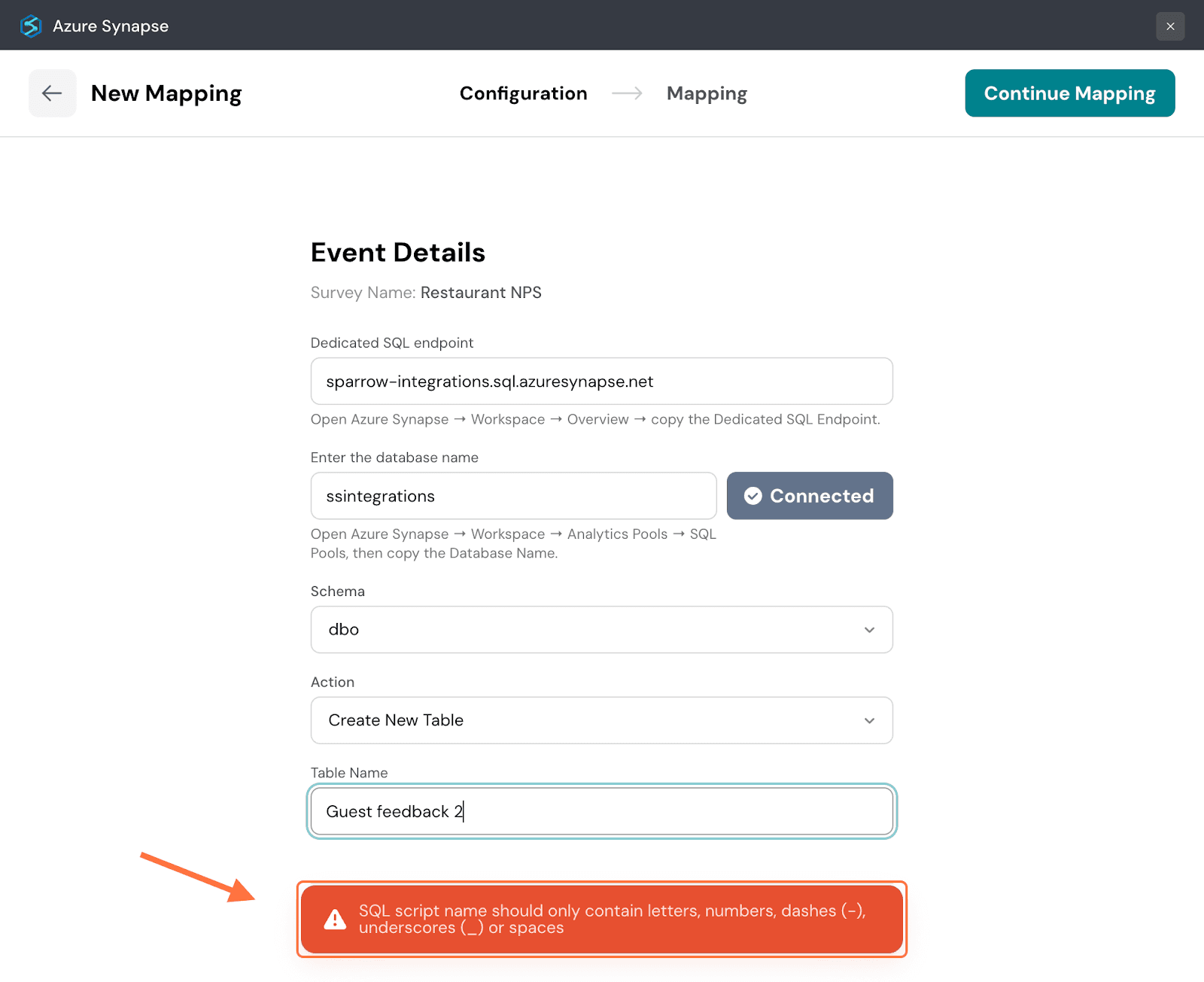Edit the Dedicated SQL endpoint field

tap(601, 382)
